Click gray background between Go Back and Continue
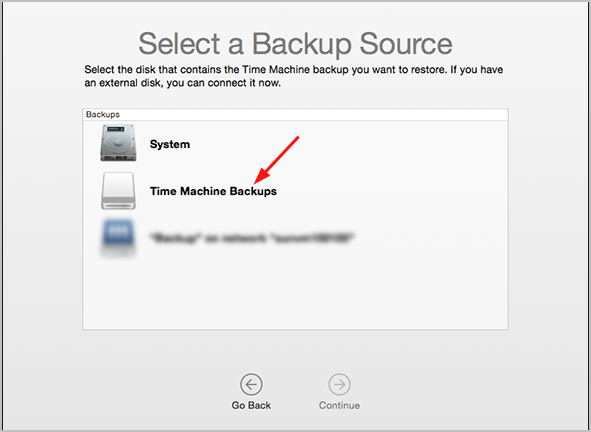 (x=295, y=390)
